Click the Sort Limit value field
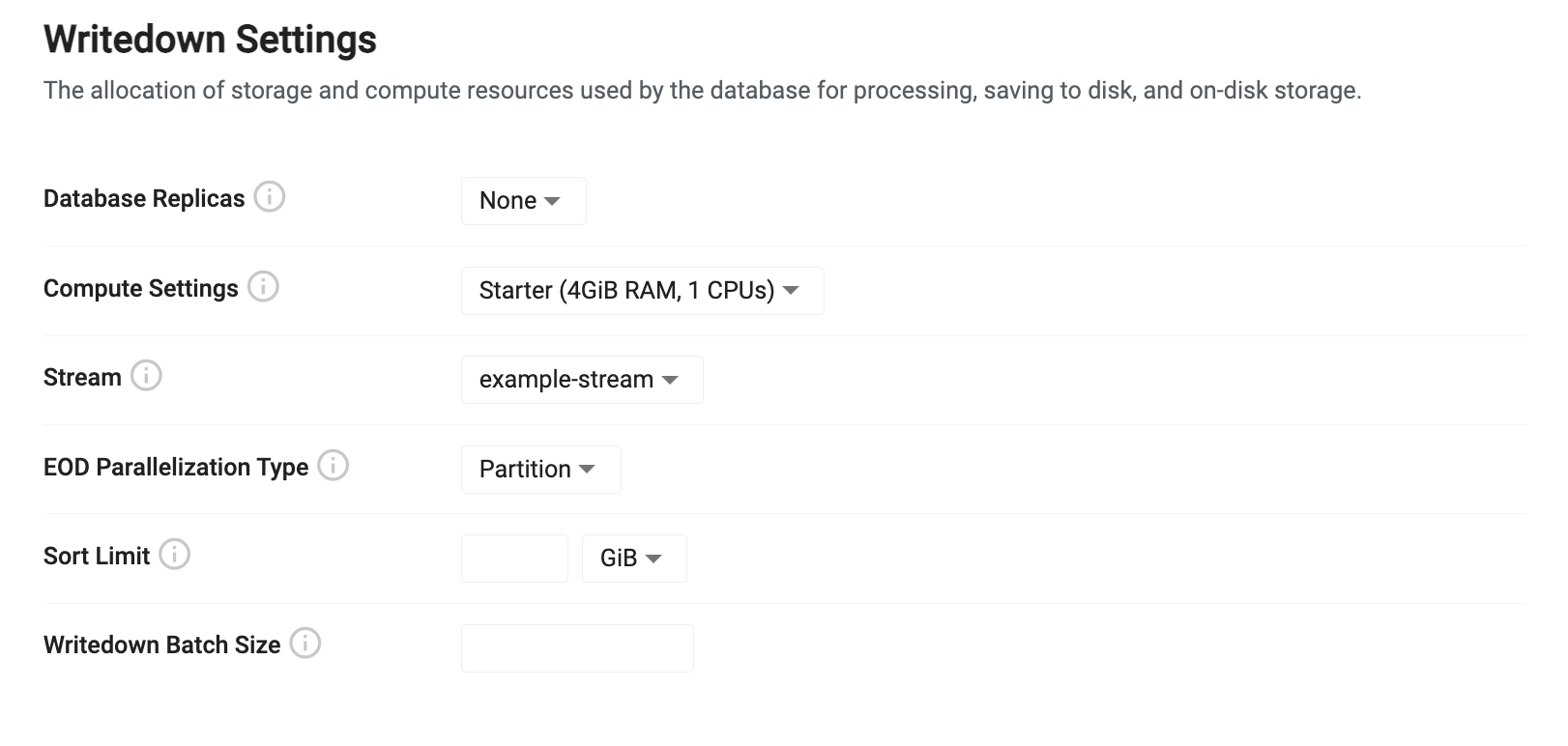Screen dimensions: 1568x746 pyautogui.click(x=514, y=559)
